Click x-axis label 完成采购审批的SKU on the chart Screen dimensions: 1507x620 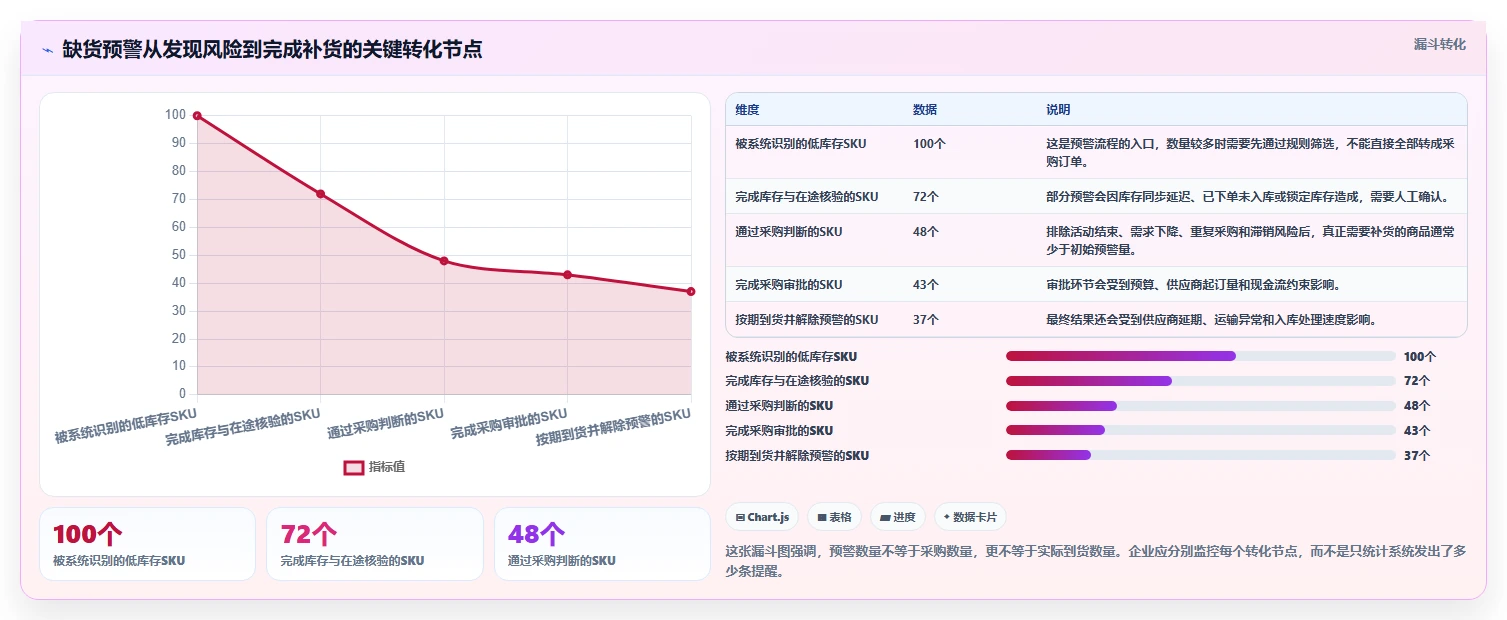tap(509, 424)
